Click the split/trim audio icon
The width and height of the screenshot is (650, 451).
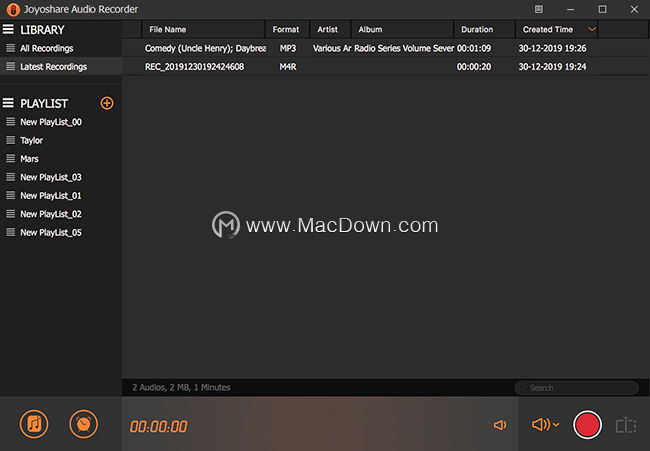pyautogui.click(x=626, y=425)
